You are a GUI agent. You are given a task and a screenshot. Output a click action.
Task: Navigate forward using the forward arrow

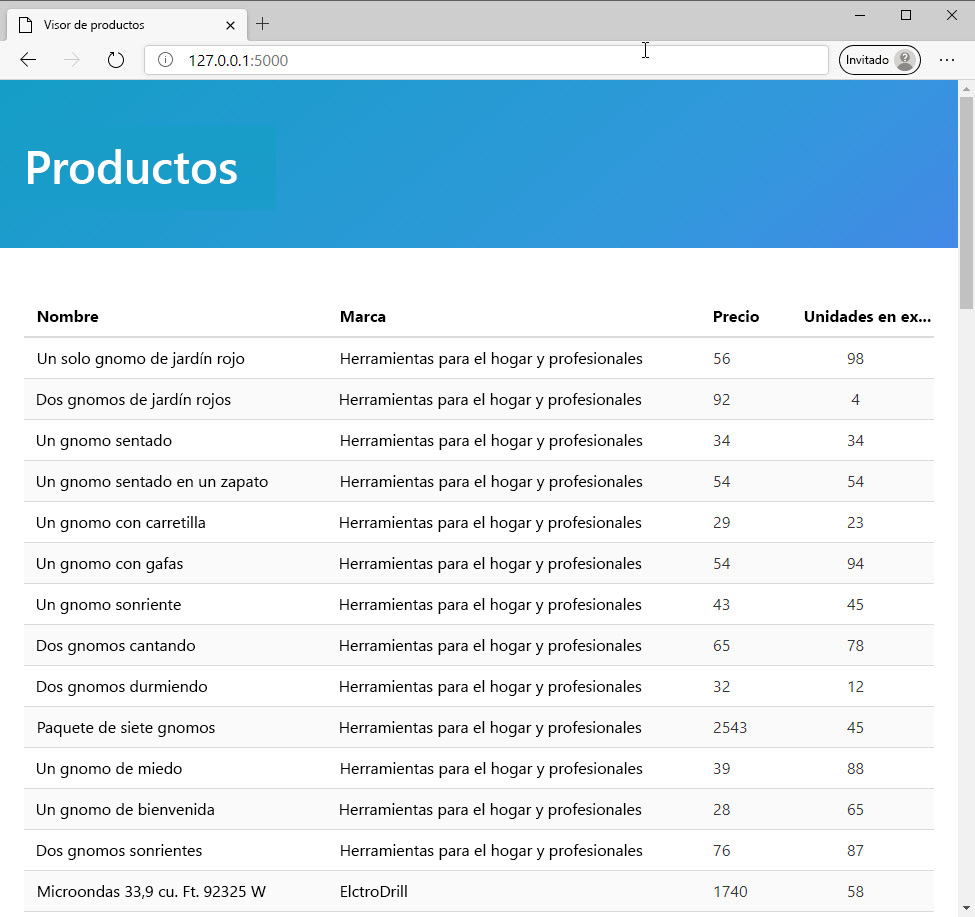[71, 59]
